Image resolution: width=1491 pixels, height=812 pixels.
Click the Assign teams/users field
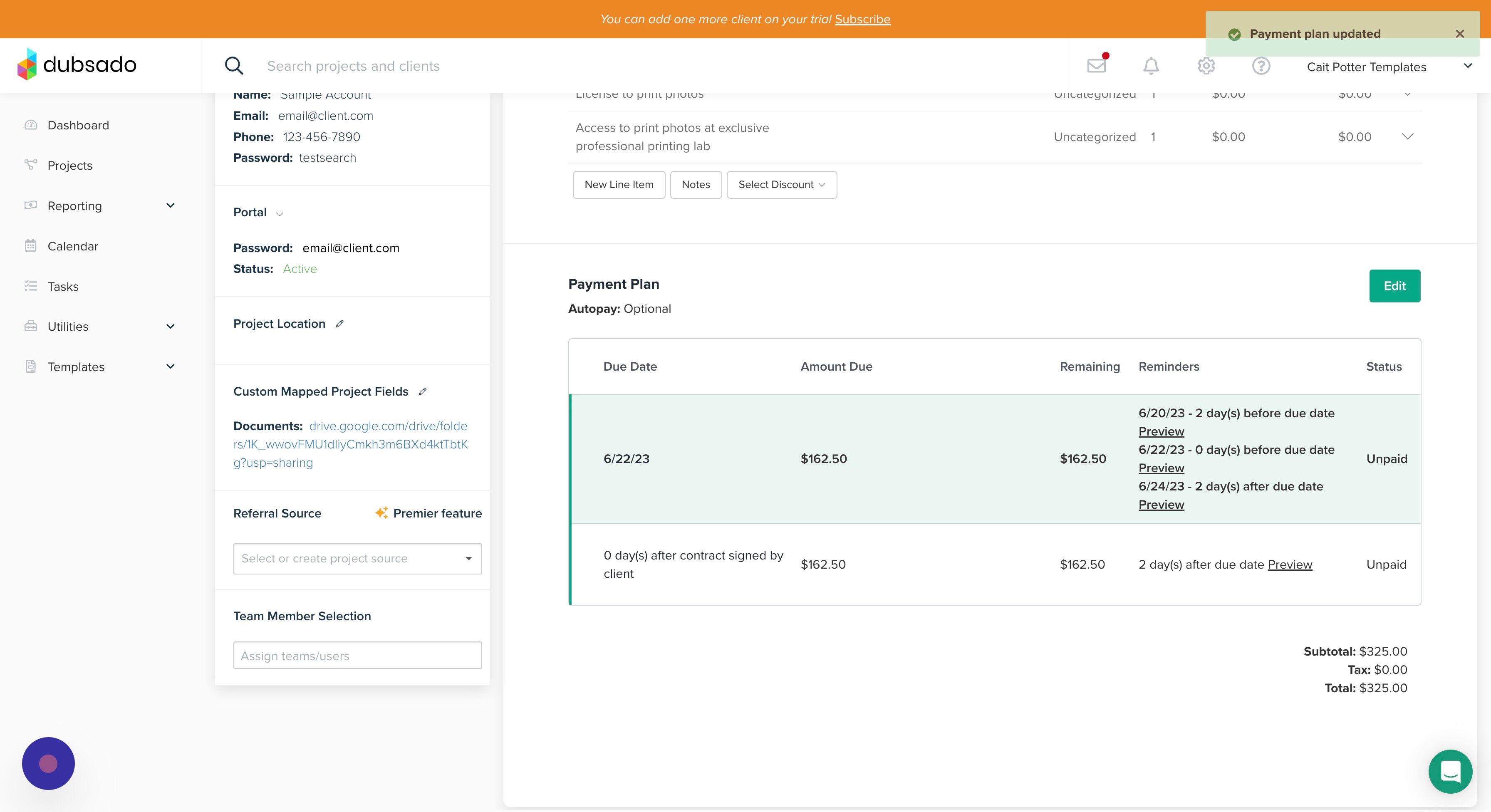pos(357,655)
